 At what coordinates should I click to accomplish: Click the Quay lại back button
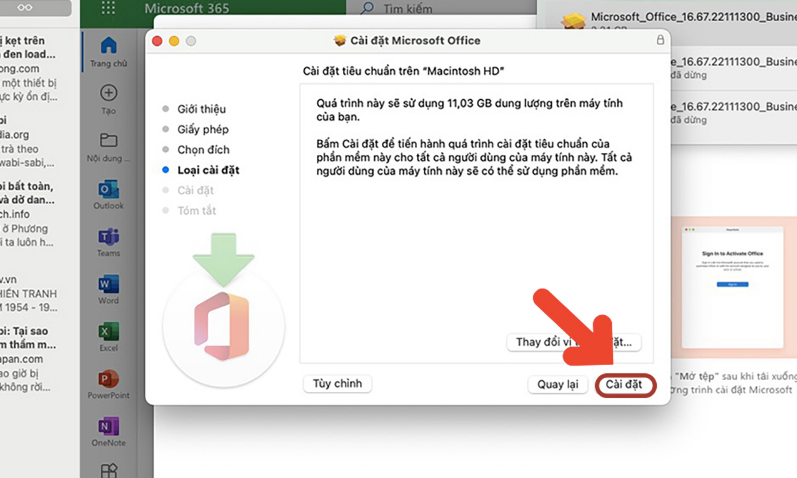click(x=558, y=384)
